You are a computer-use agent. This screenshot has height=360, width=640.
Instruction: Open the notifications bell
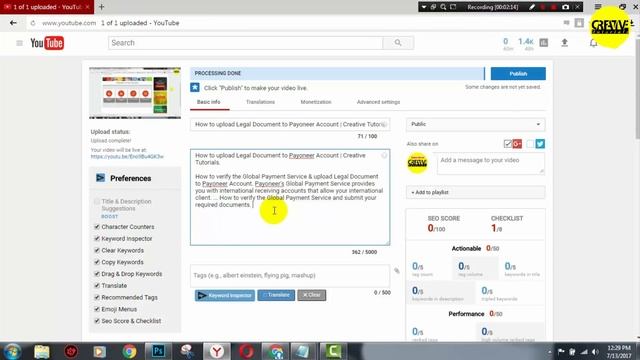pyautogui.click(x=593, y=43)
